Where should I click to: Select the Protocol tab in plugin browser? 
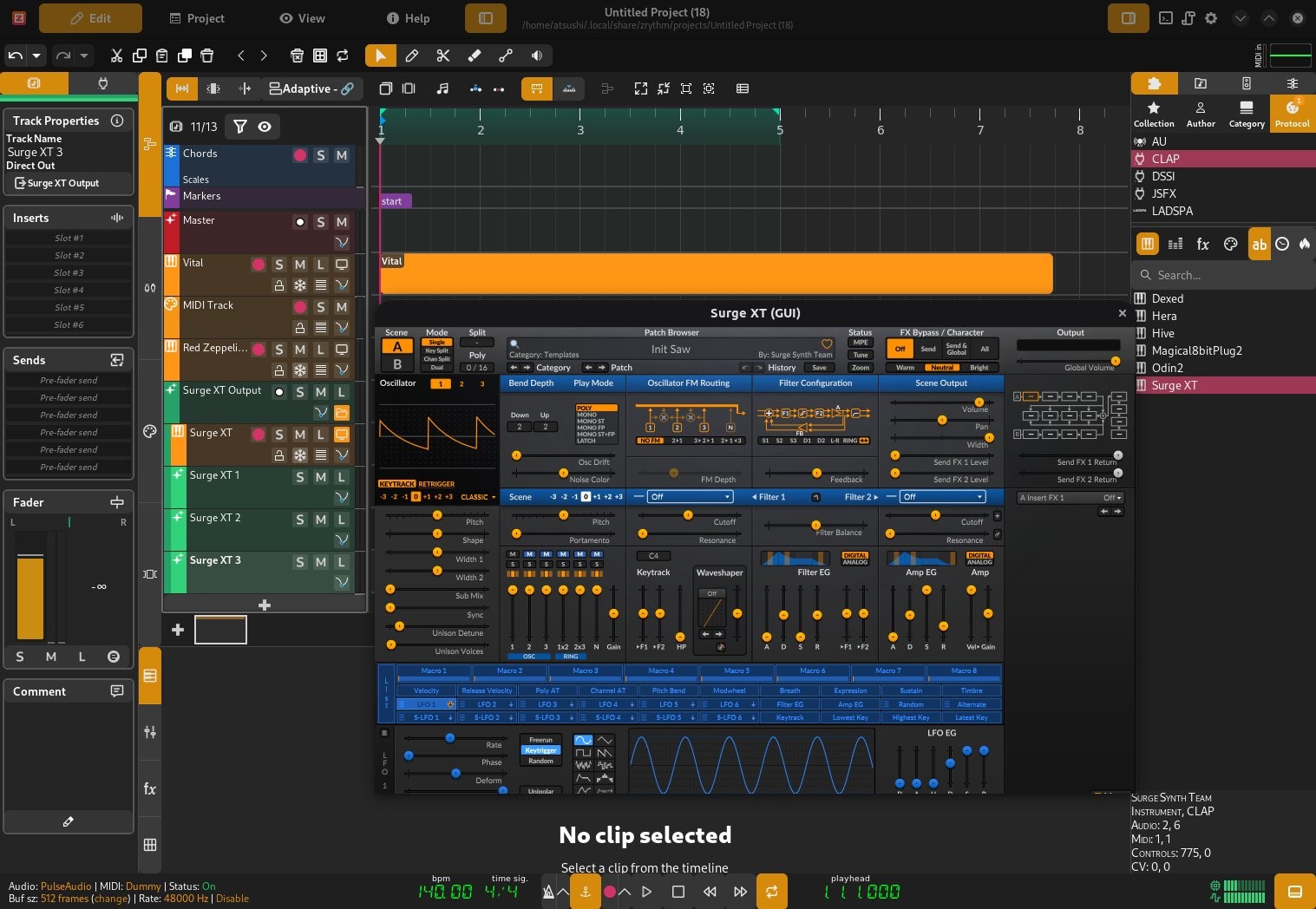pos(1292,113)
